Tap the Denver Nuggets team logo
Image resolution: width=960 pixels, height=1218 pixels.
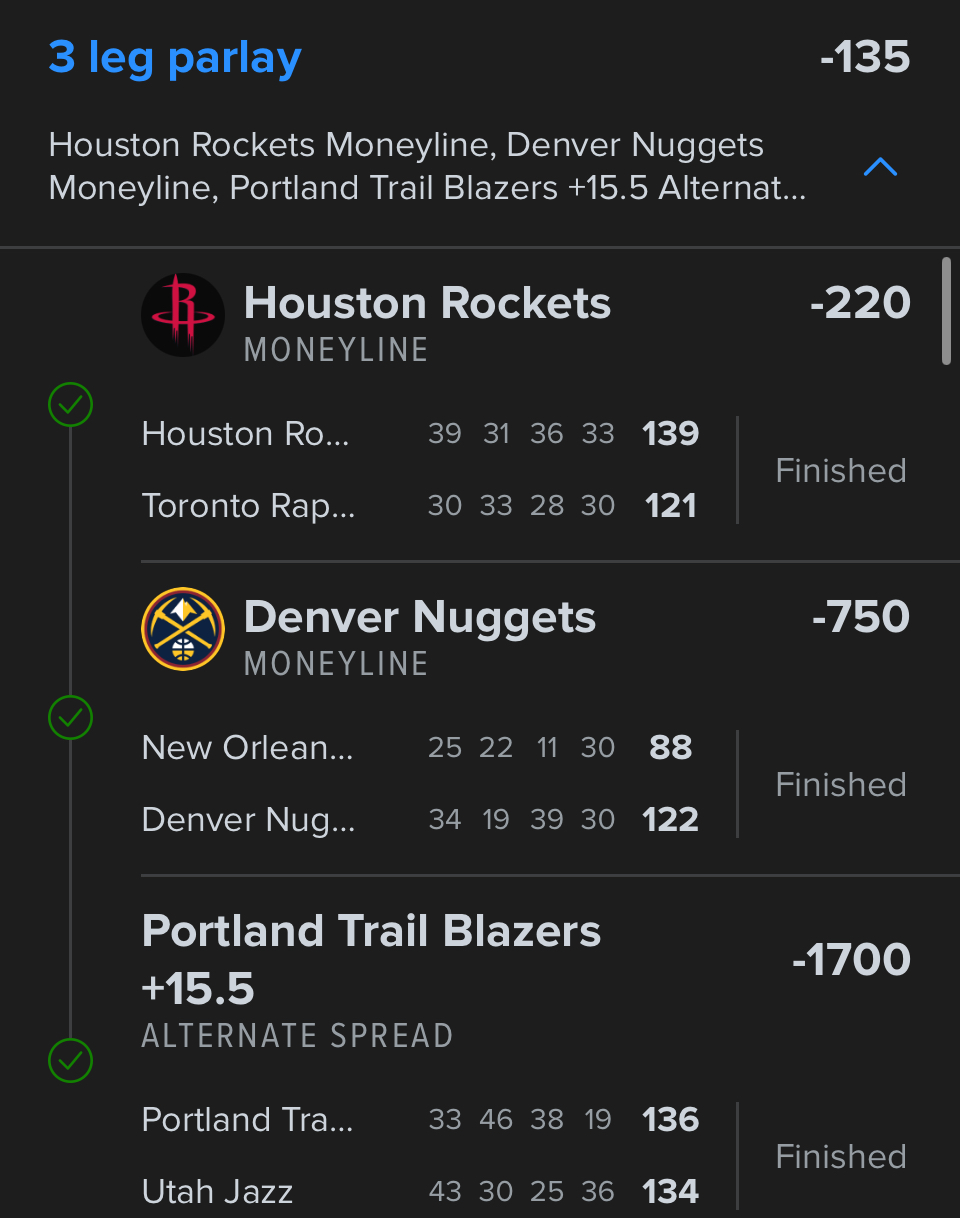coord(182,629)
